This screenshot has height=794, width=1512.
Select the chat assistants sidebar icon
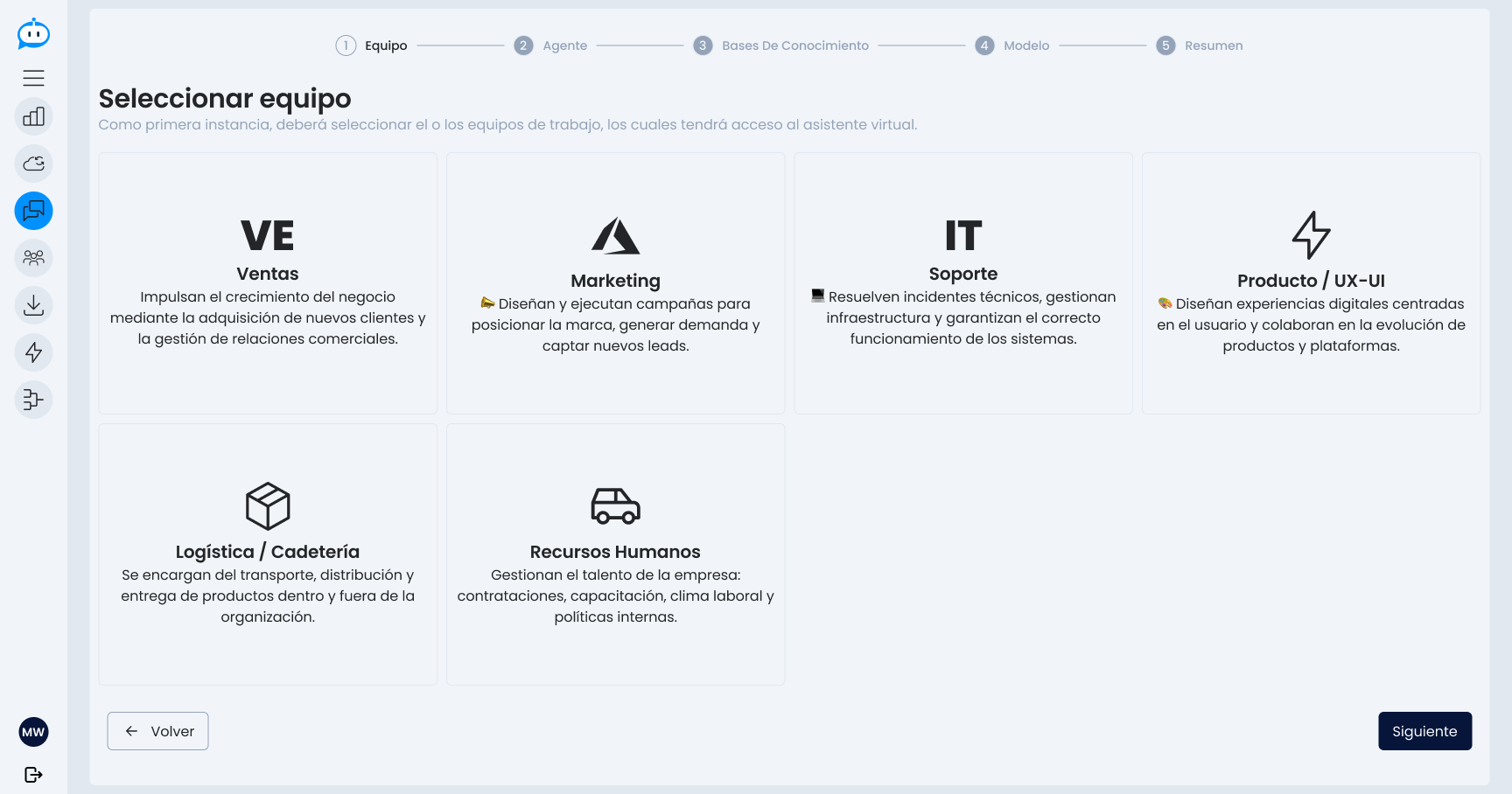[33, 211]
